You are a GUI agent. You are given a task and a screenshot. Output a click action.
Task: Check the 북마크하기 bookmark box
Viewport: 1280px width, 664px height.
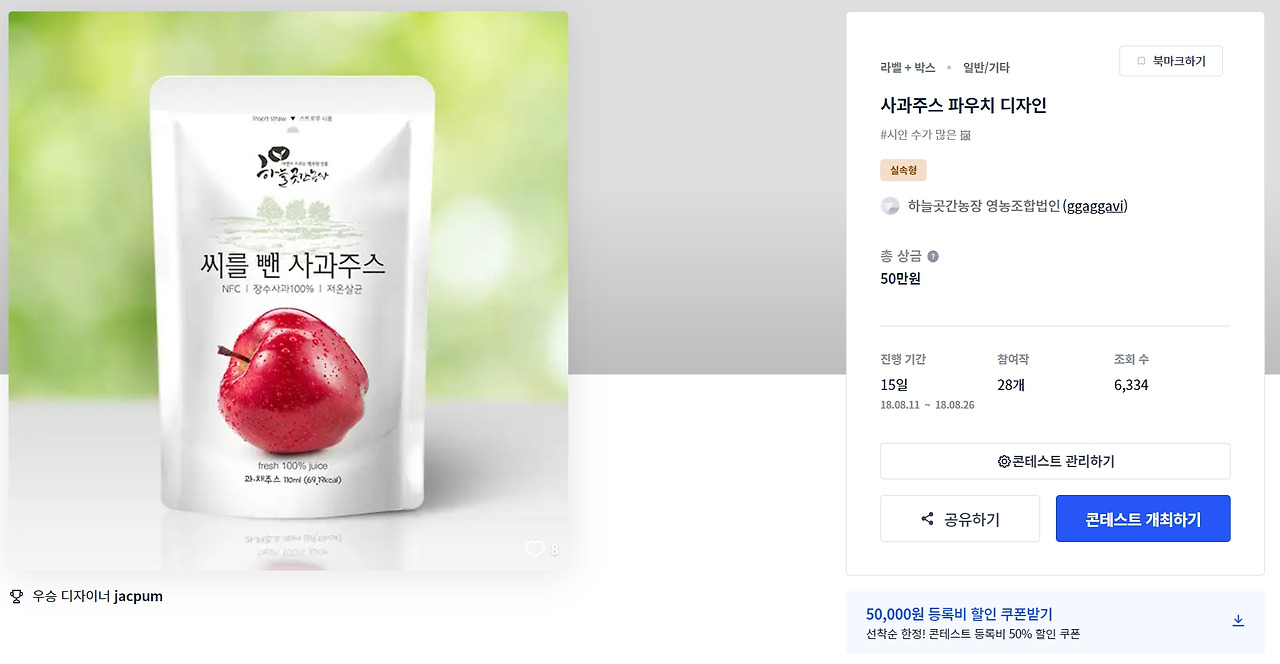[x=1141, y=61]
